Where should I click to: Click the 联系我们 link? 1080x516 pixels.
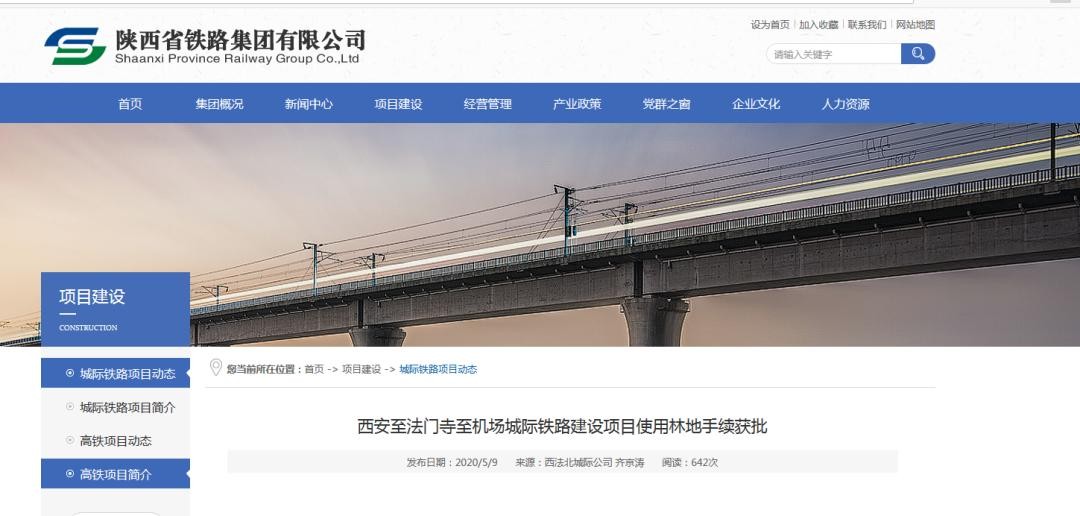pyautogui.click(x=867, y=25)
